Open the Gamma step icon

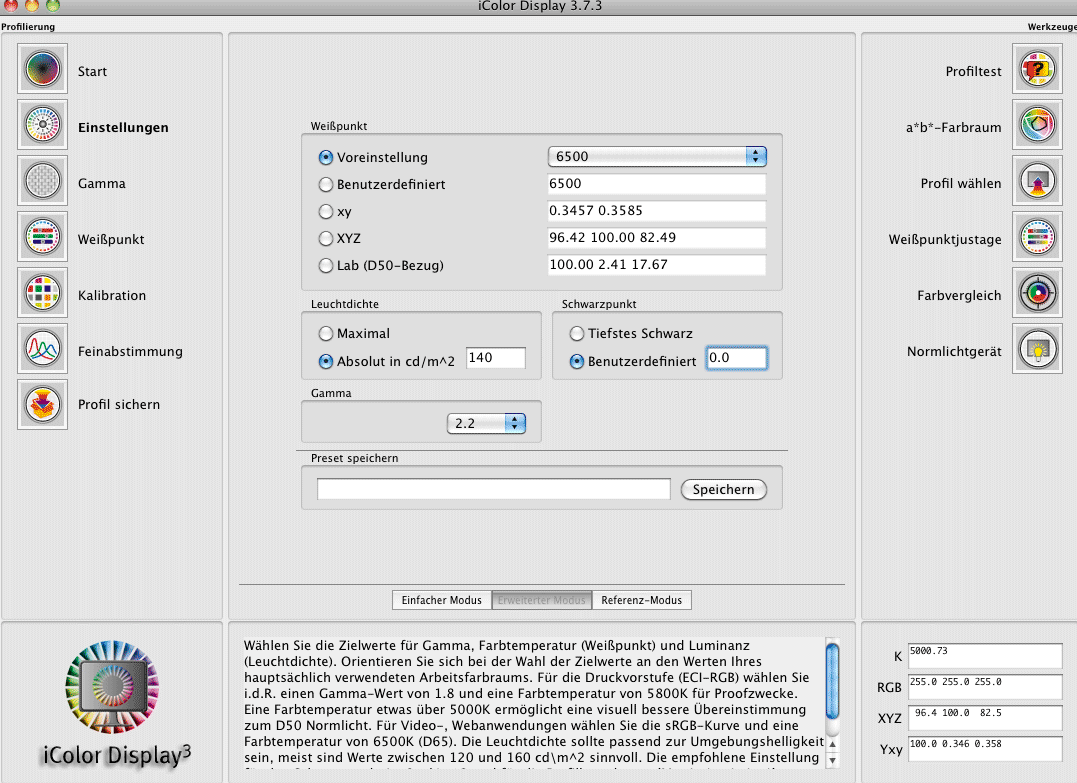tap(42, 183)
